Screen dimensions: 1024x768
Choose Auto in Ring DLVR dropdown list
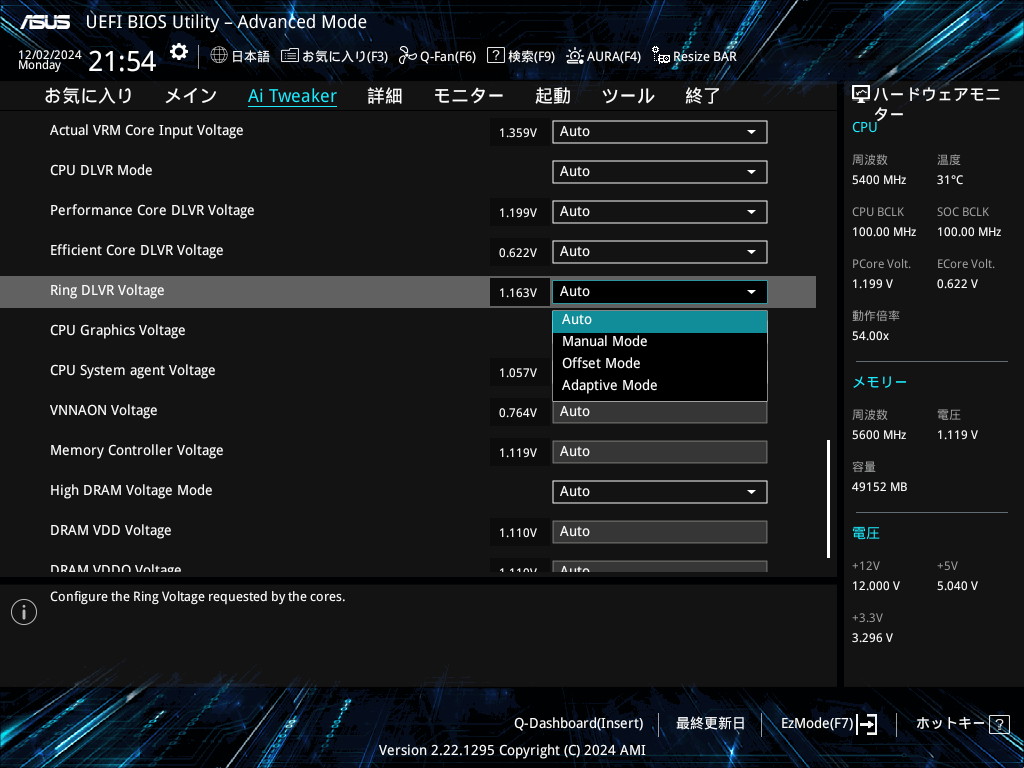pyautogui.click(x=660, y=320)
